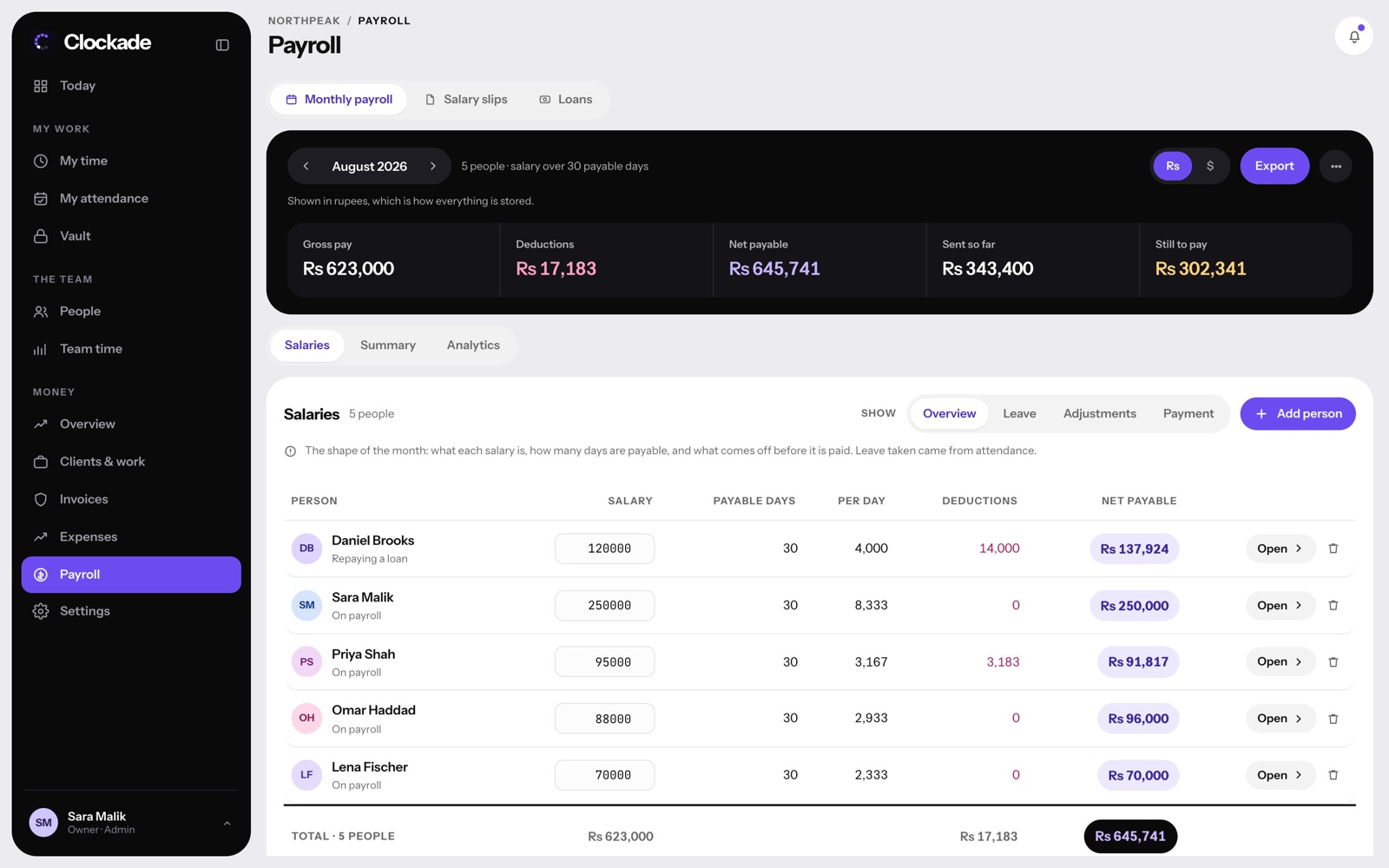Switch to Salary slips tab
The width and height of the screenshot is (1389, 868).
[466, 100]
